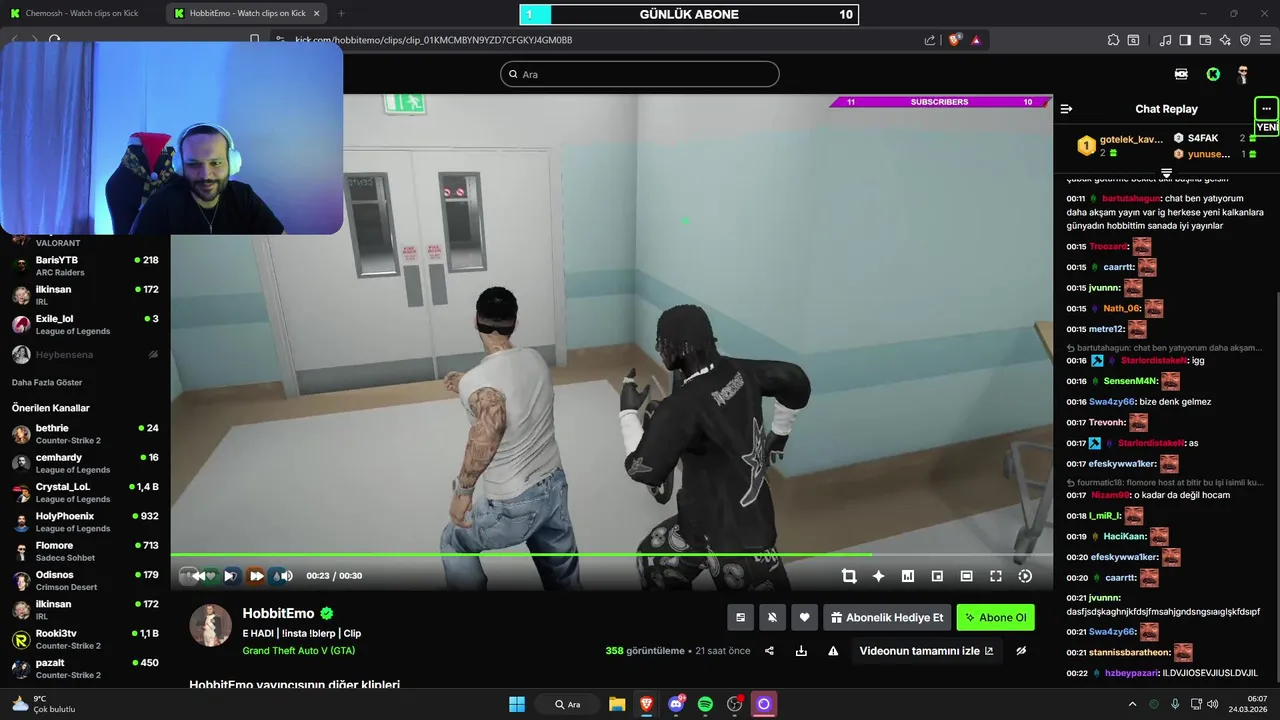
Task: Toggle the Brave sidebar panel icon
Action: (1185, 40)
